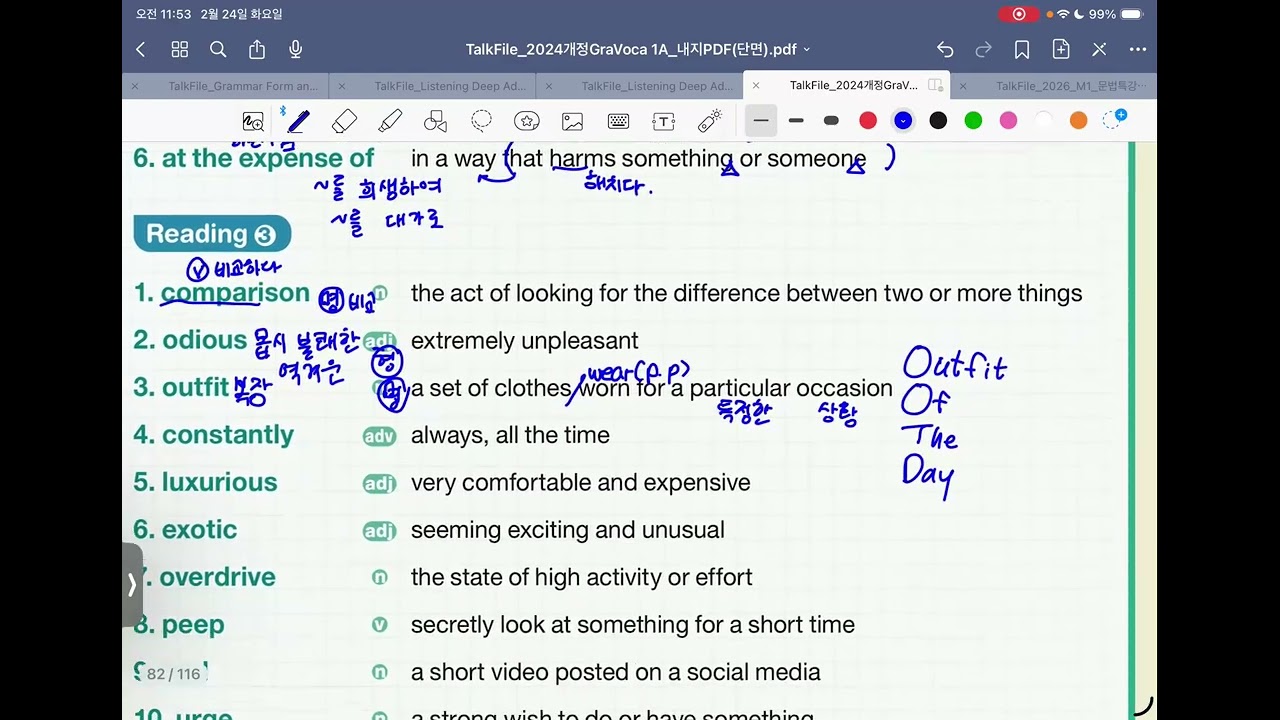Go back using the left chevron
The height and width of the screenshot is (720, 1280).
[x=141, y=49]
